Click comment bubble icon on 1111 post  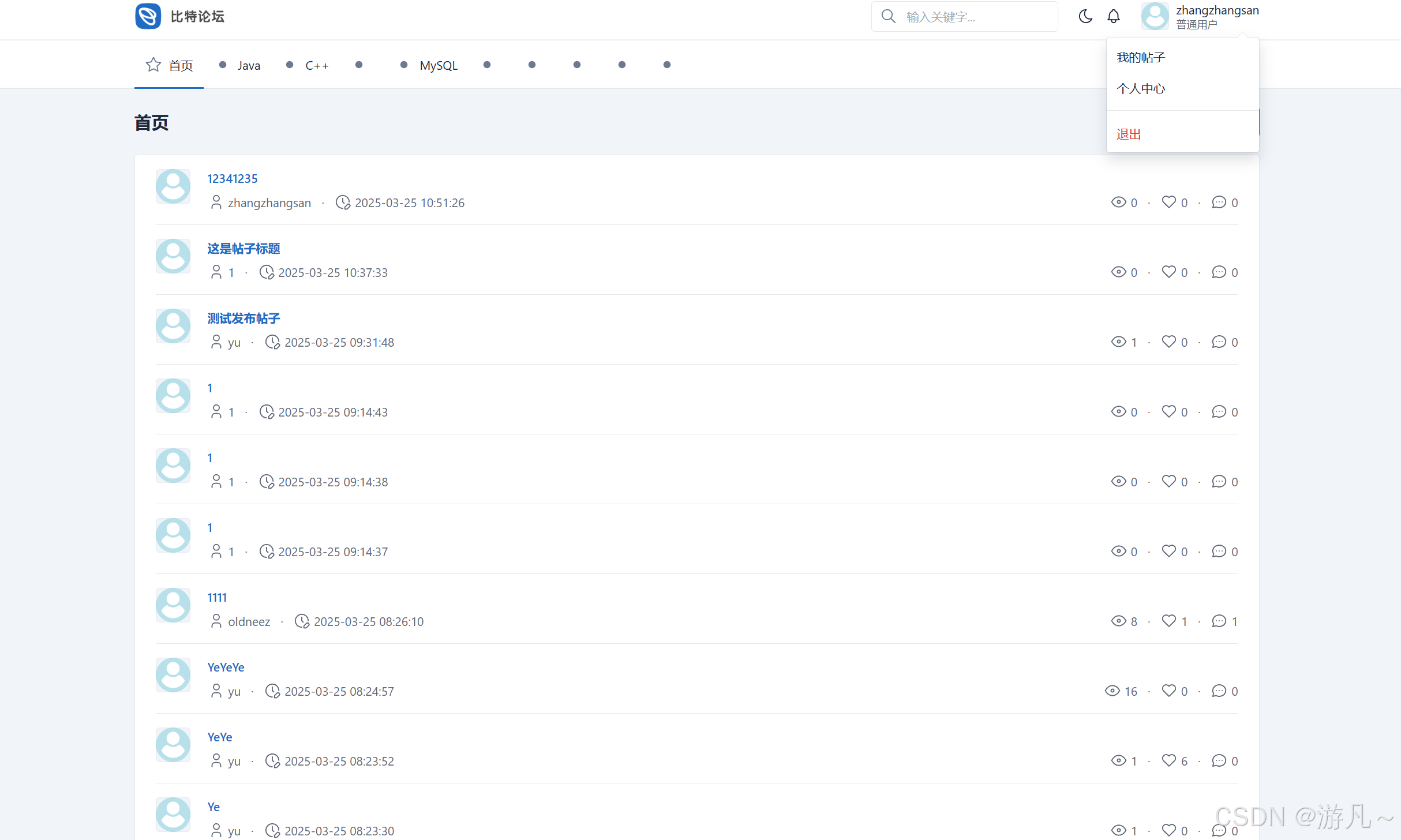(x=1219, y=621)
